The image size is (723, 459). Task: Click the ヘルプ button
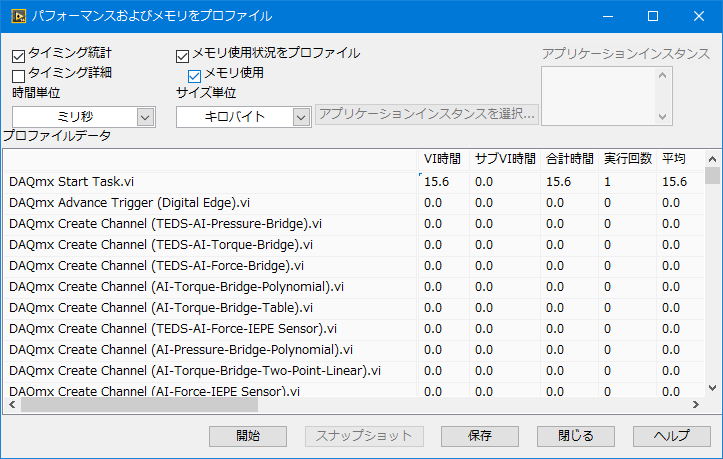pos(672,436)
